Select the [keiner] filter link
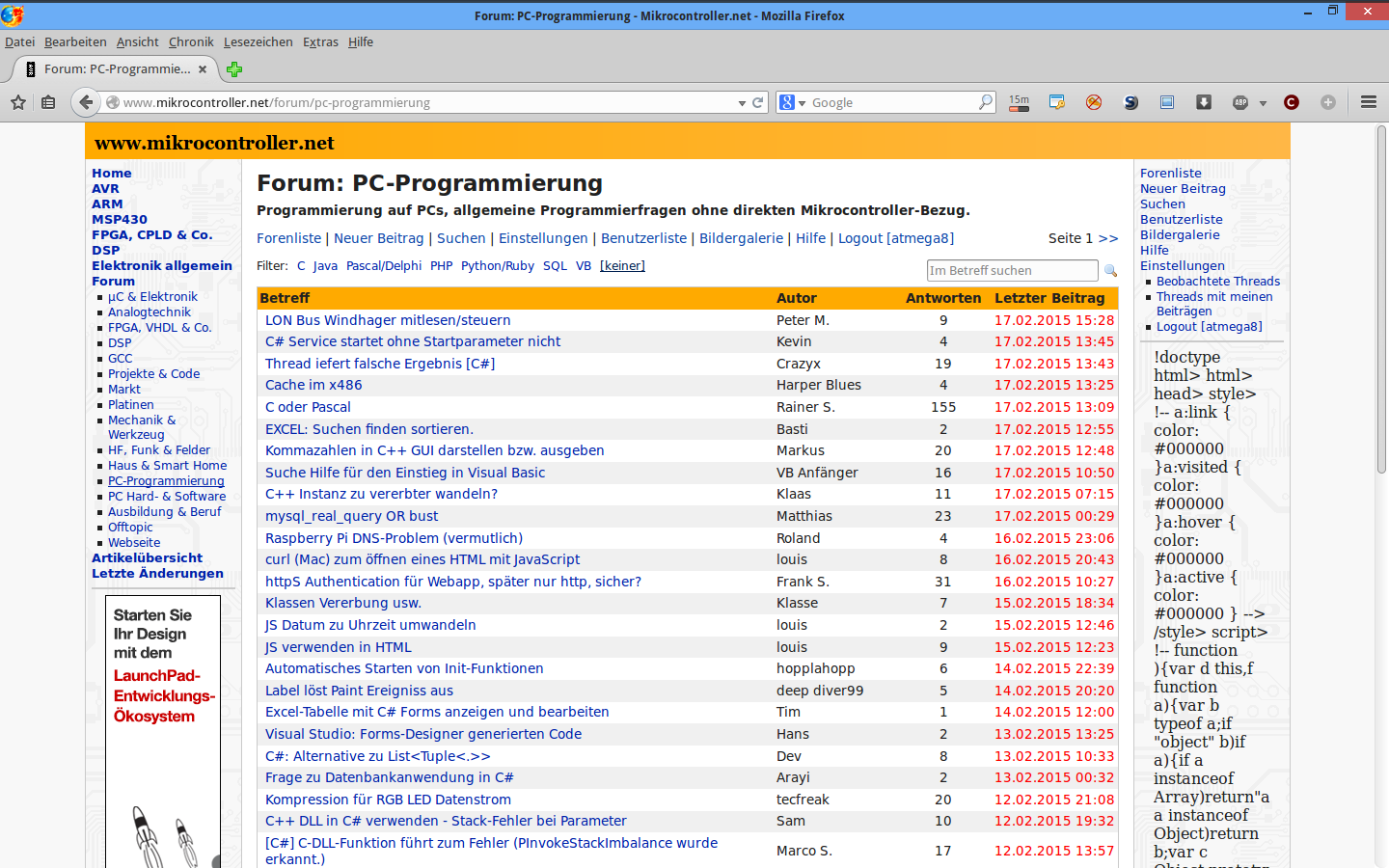 pyautogui.click(x=622, y=266)
